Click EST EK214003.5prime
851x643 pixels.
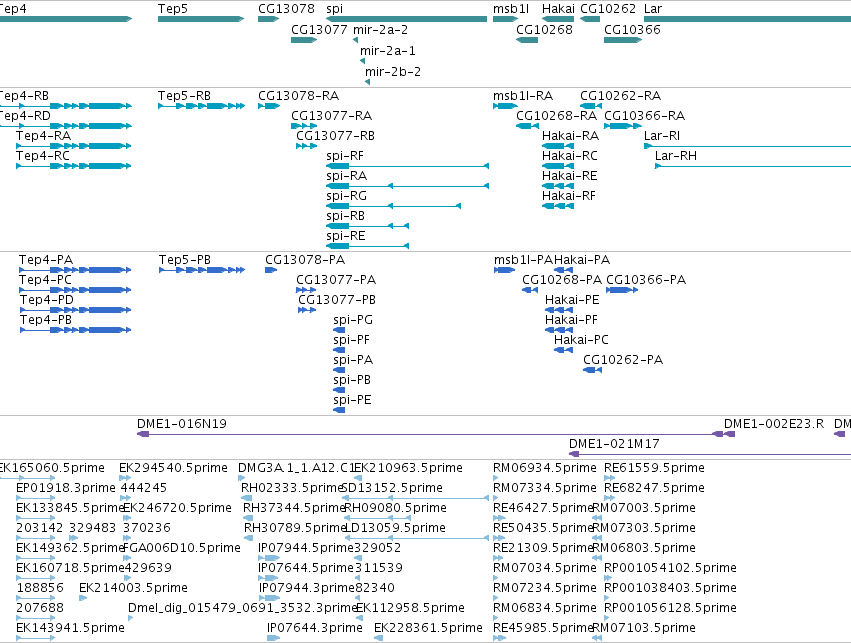tap(133, 588)
